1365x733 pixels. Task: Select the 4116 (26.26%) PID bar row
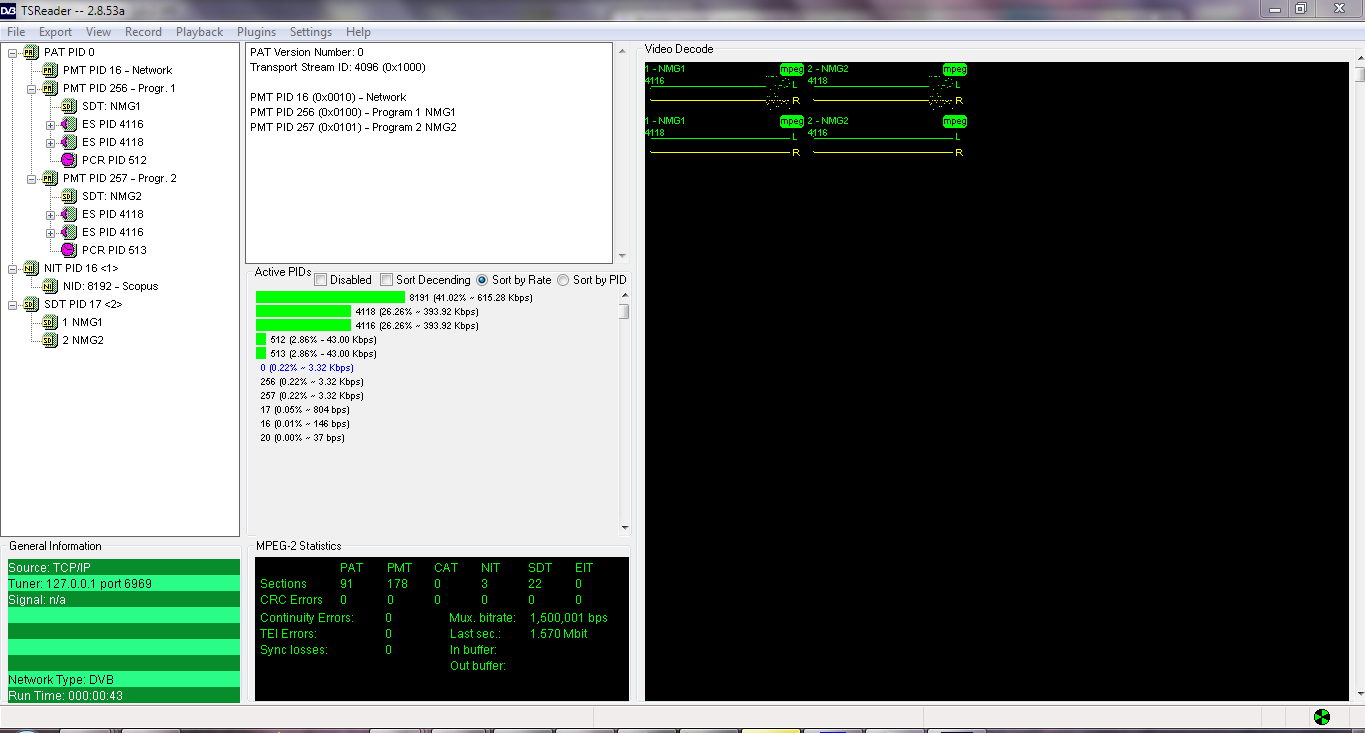coord(367,325)
